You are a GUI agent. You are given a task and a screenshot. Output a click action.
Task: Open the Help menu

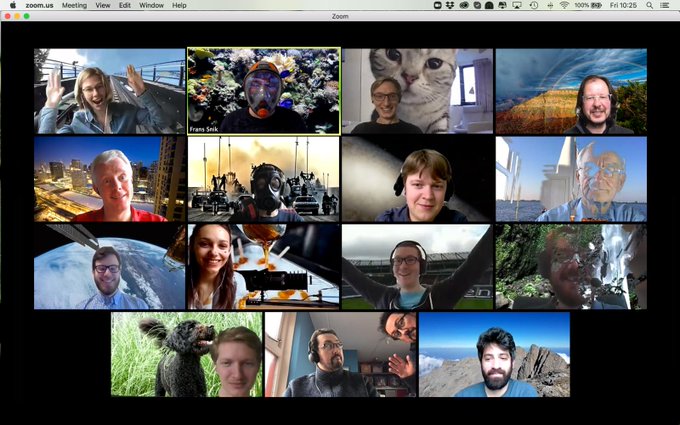click(179, 5)
